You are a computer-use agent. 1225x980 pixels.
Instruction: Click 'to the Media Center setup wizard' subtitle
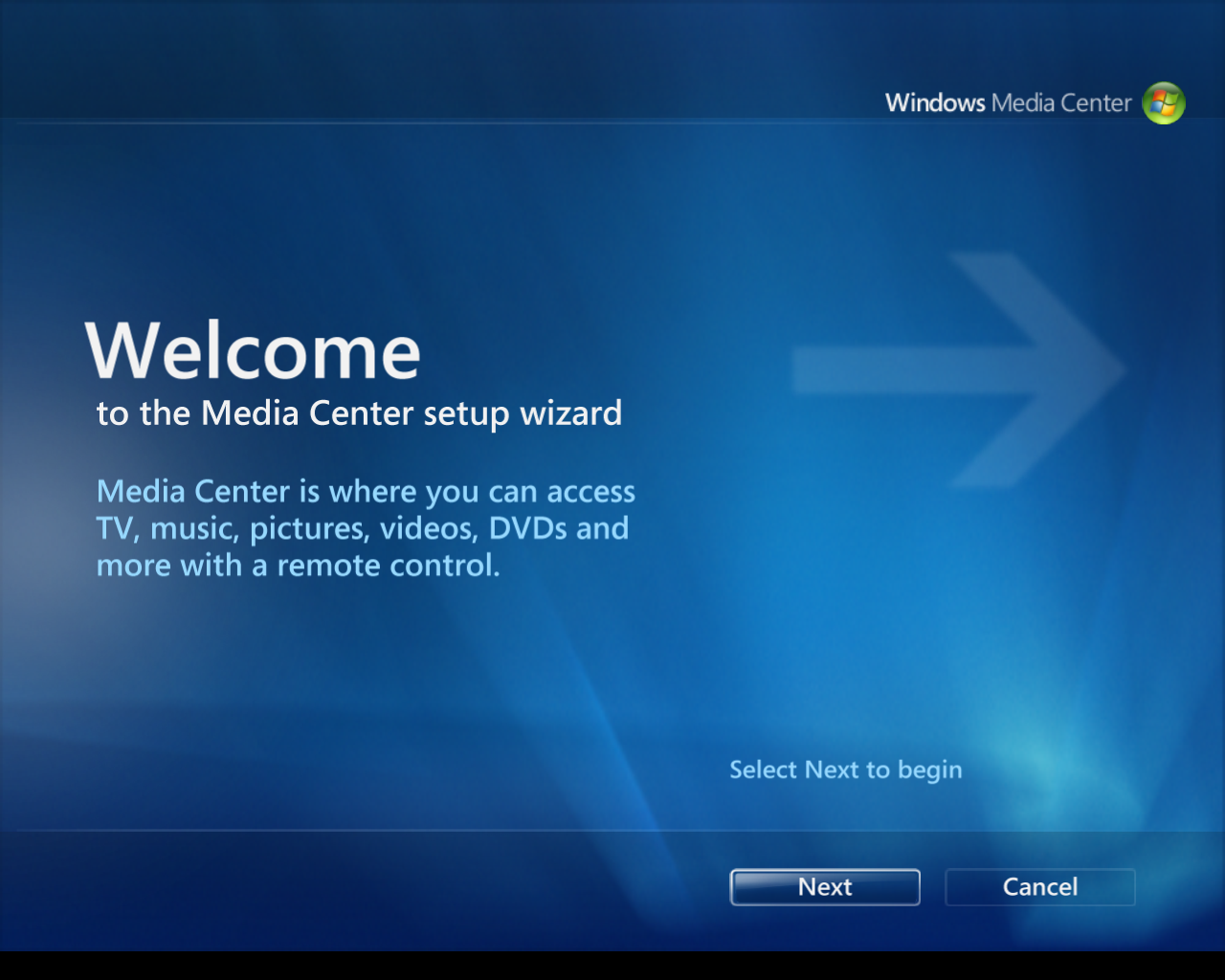pyautogui.click(x=359, y=413)
